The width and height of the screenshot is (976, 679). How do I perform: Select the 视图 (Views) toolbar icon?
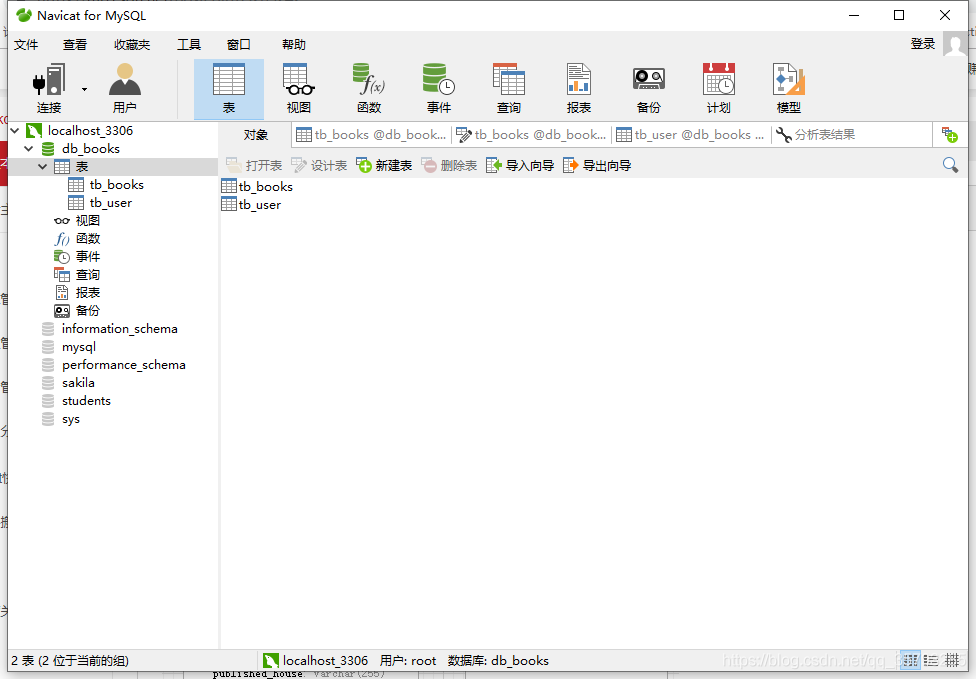[x=298, y=87]
